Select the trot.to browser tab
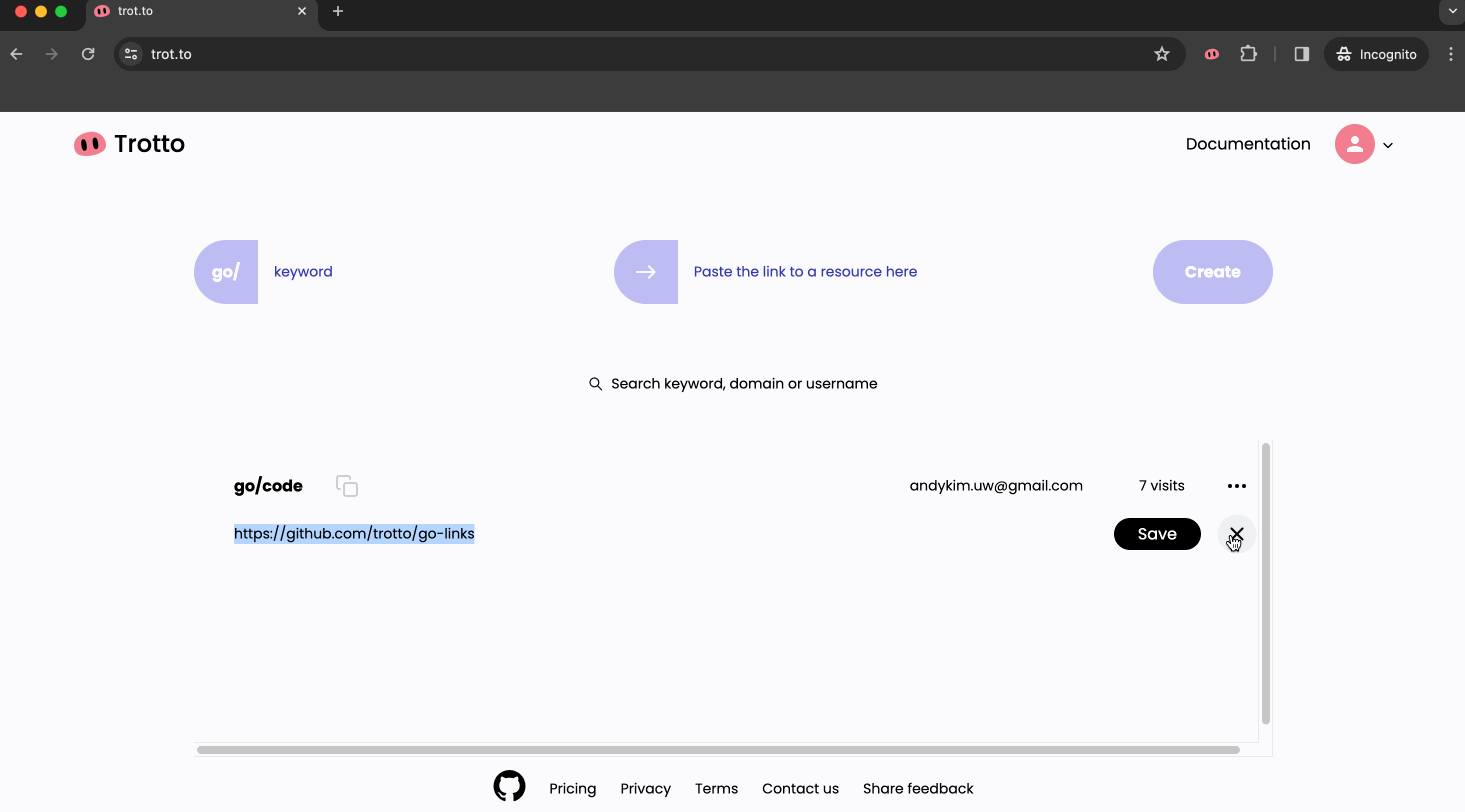This screenshot has height=812, width=1465. (200, 12)
